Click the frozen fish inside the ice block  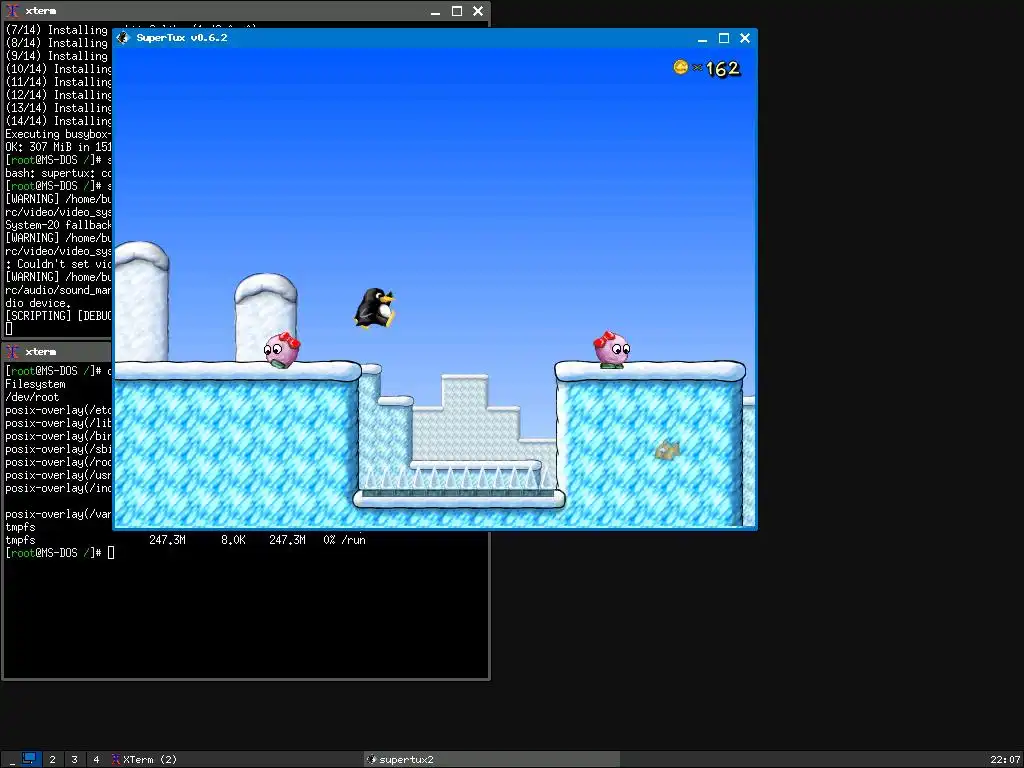[668, 449]
